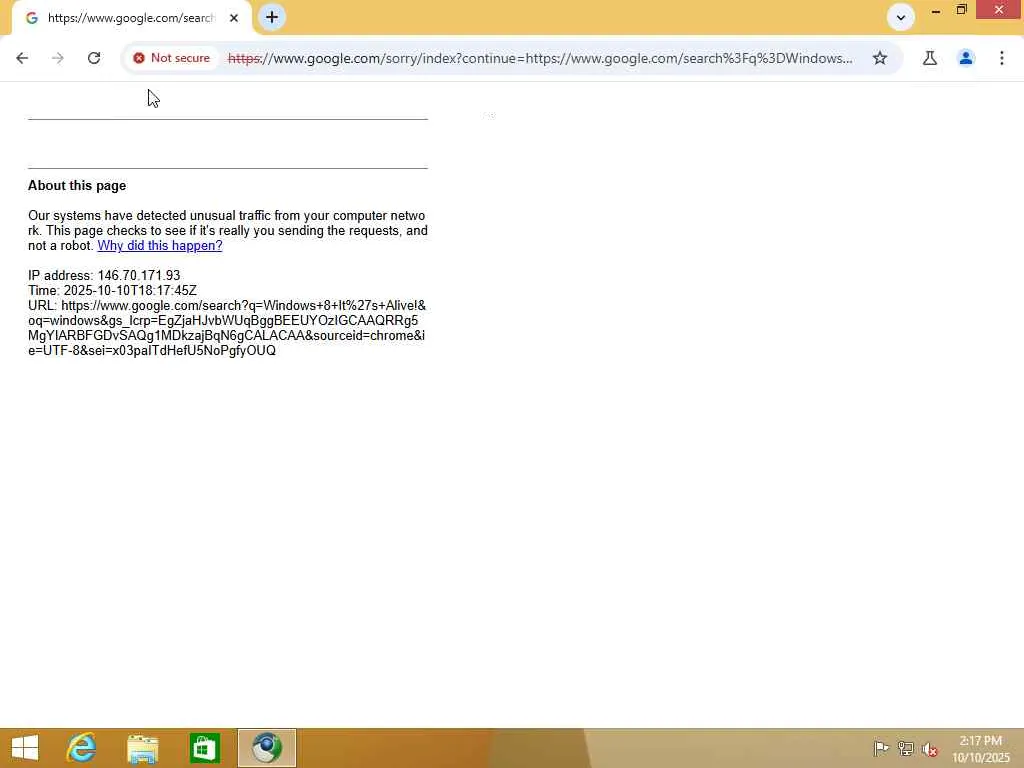Open the Windows Start button
This screenshot has height=768, width=1024.
coord(25,748)
